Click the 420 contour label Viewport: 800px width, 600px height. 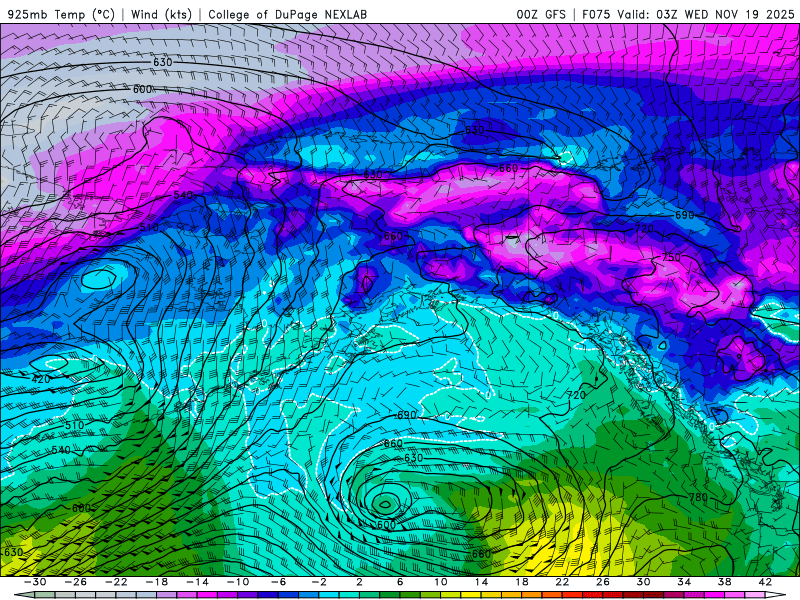click(x=41, y=379)
